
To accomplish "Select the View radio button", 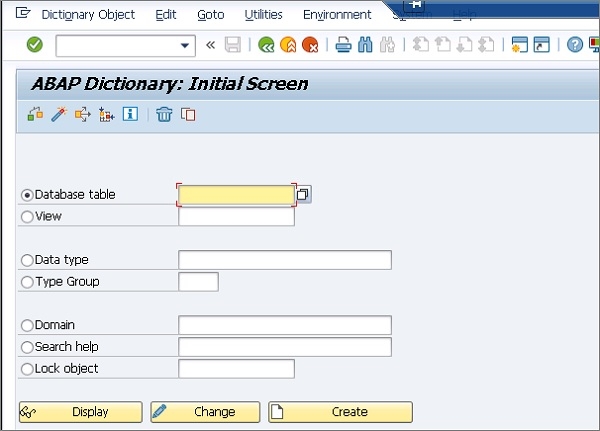I will click(x=27, y=217).
